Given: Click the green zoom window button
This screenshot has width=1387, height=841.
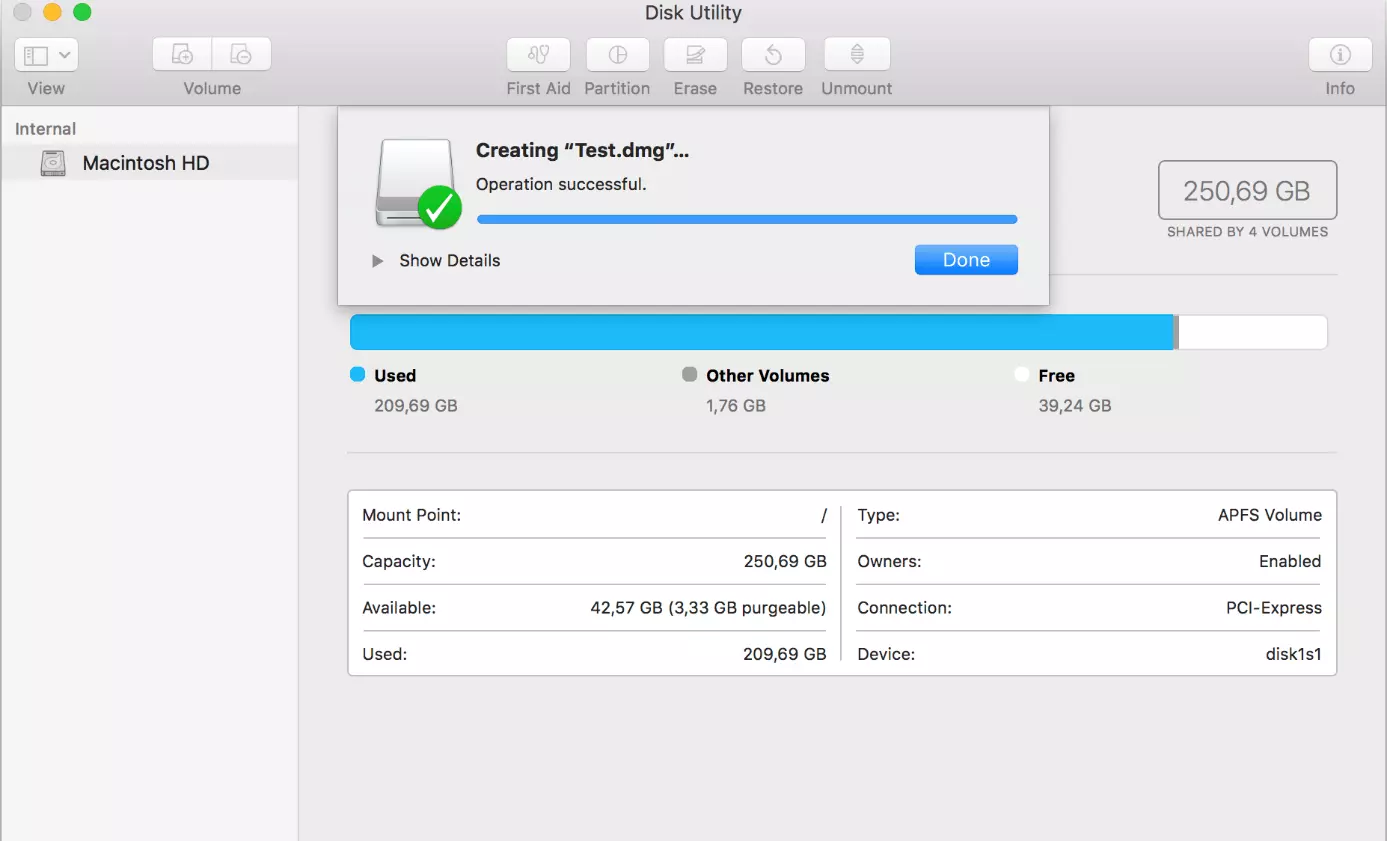Looking at the screenshot, I should point(82,12).
